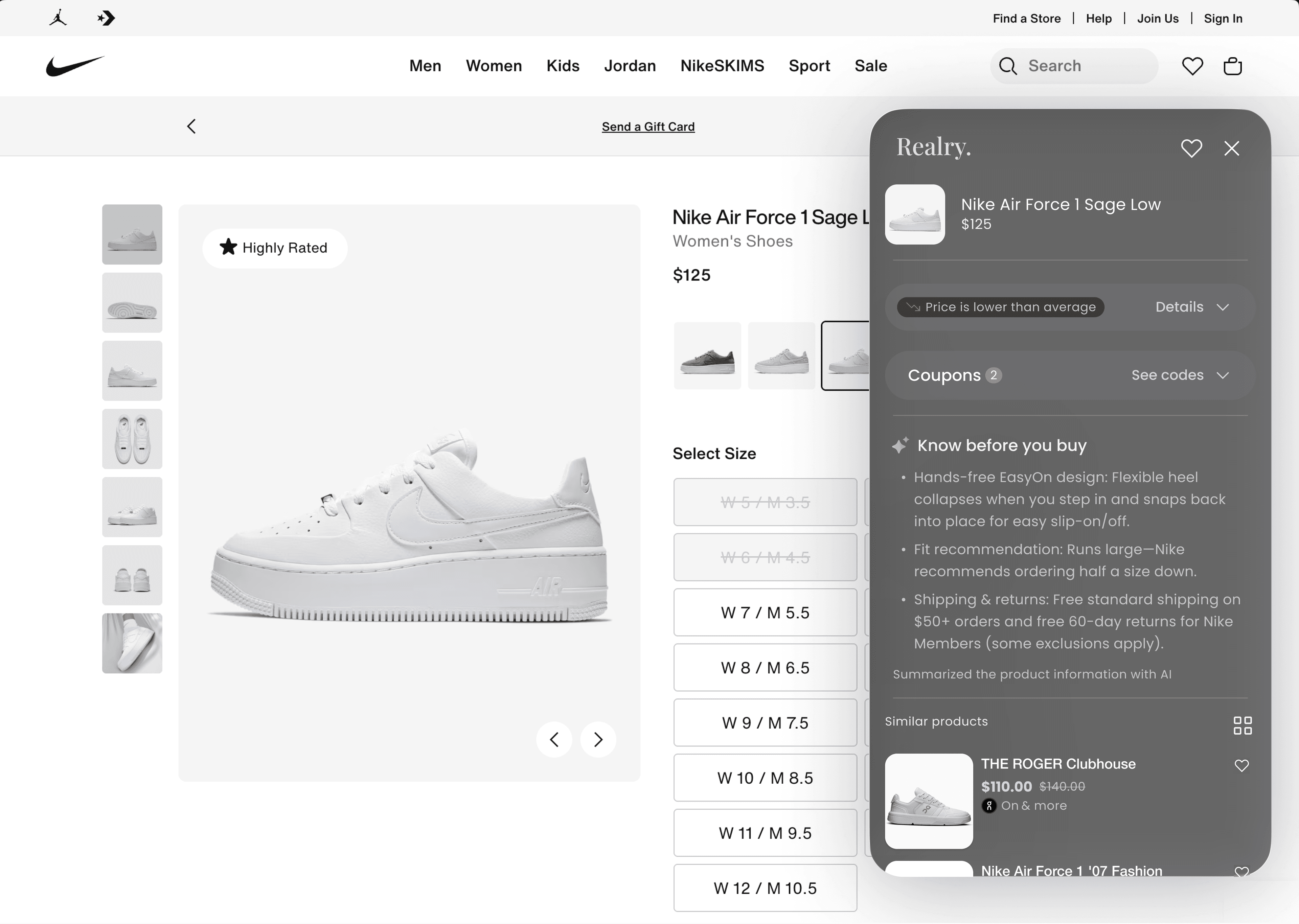This screenshot has width=1299, height=924.
Task: Open the NikeSKIMS menu
Action: tap(722, 66)
